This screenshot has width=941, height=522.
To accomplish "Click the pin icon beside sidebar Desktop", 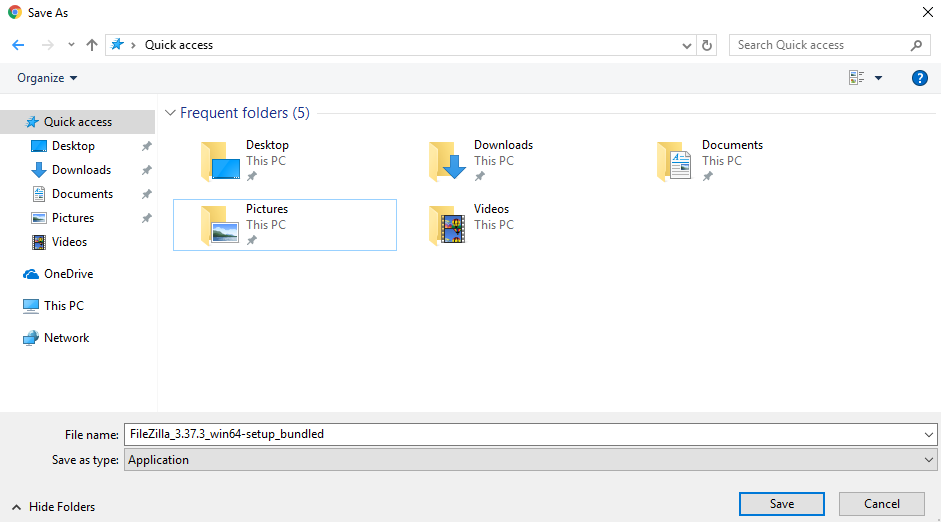I will pos(146,146).
